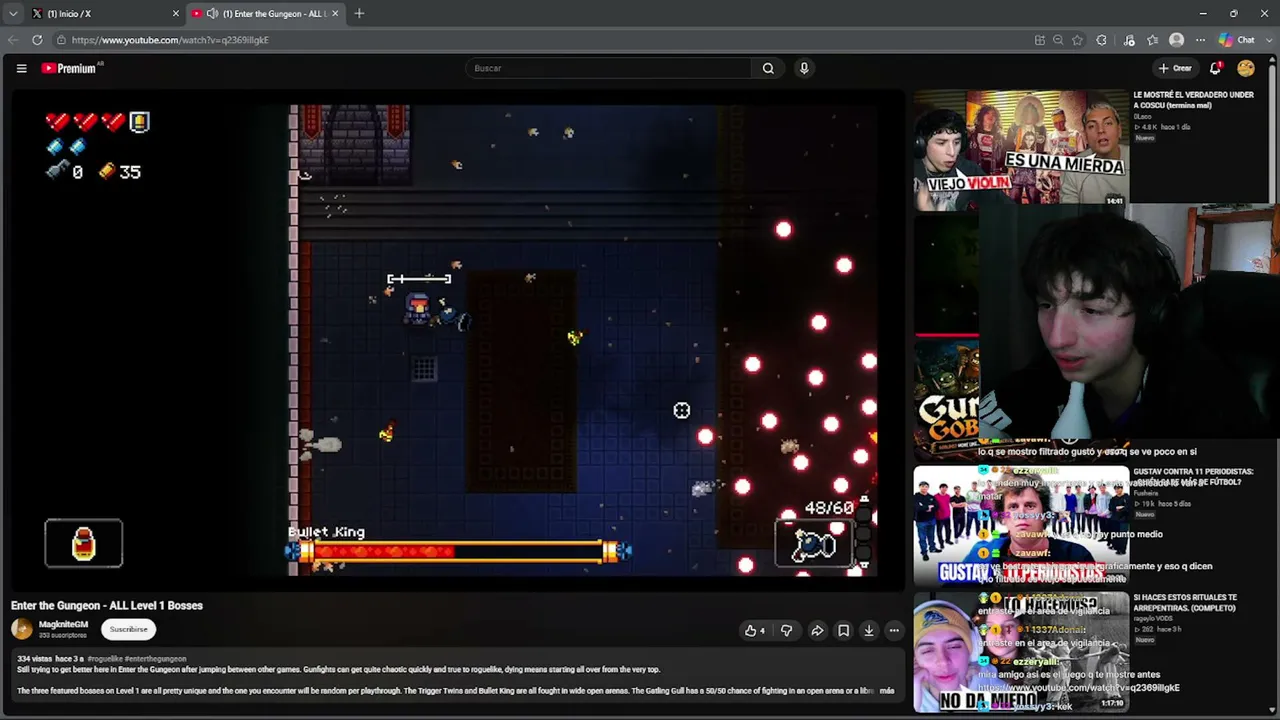Subscribe with the Suscribirse button

click(x=129, y=629)
